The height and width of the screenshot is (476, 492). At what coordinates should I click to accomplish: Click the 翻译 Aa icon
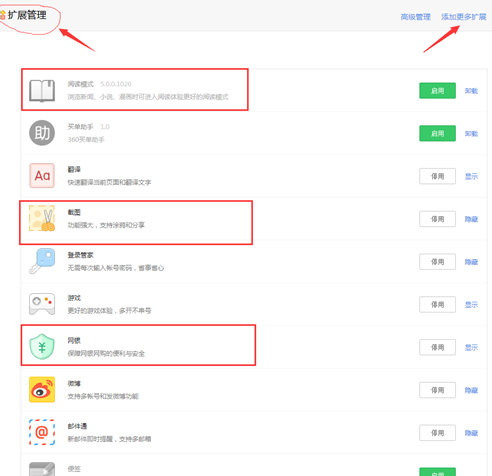pyautogui.click(x=42, y=175)
